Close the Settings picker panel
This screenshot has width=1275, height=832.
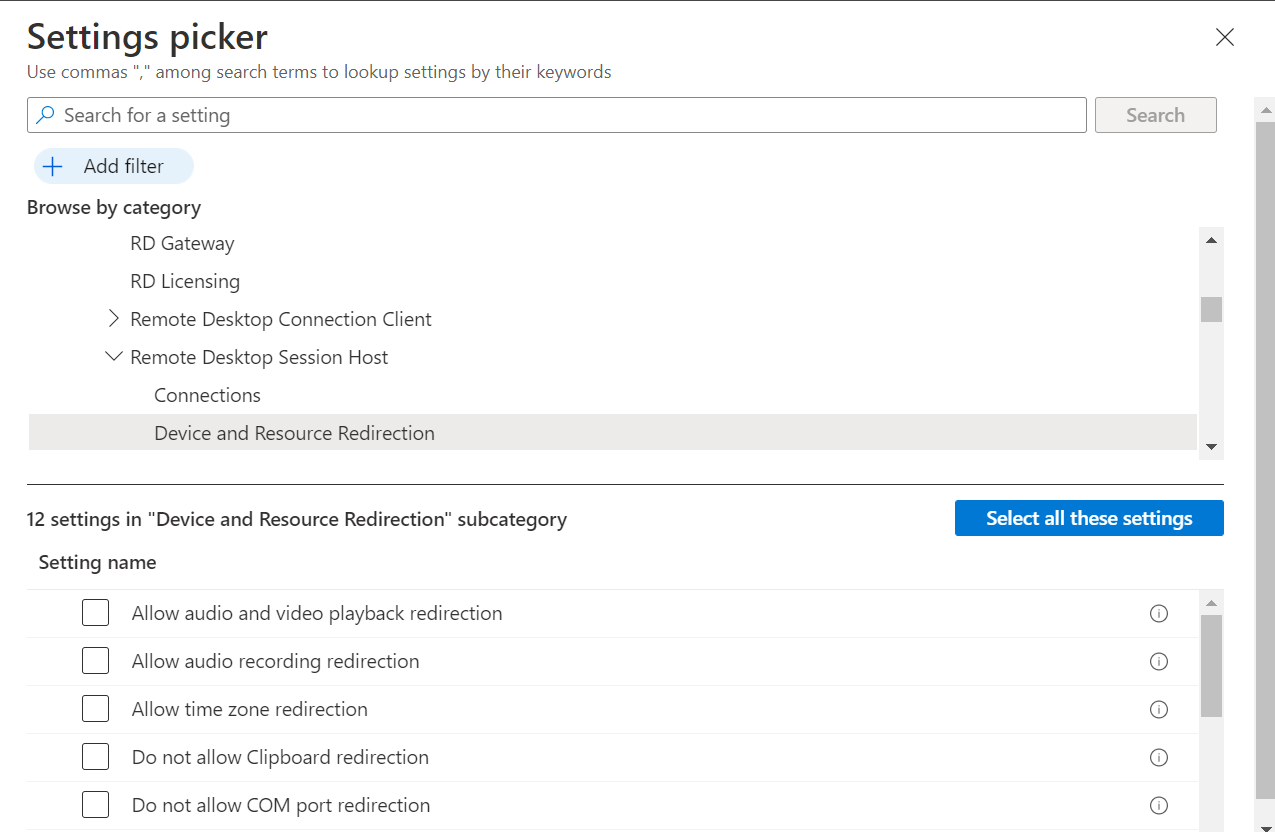tap(1224, 38)
